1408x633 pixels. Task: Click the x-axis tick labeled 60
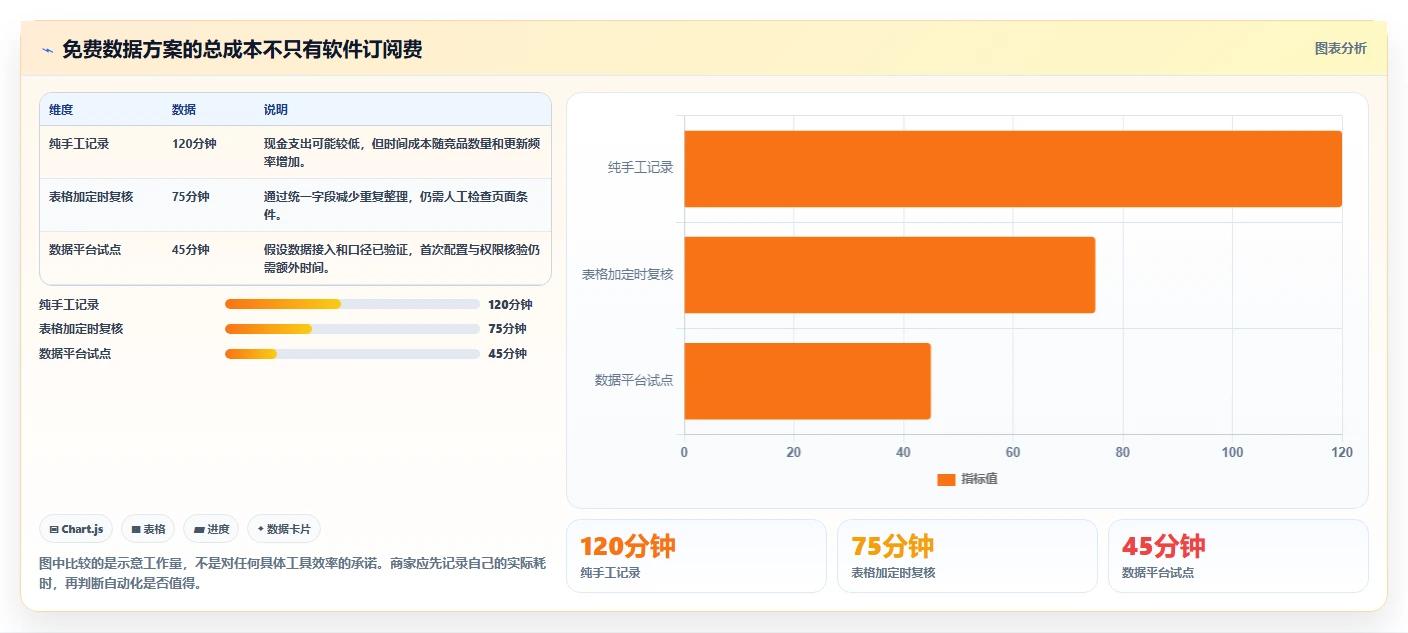pos(1013,452)
